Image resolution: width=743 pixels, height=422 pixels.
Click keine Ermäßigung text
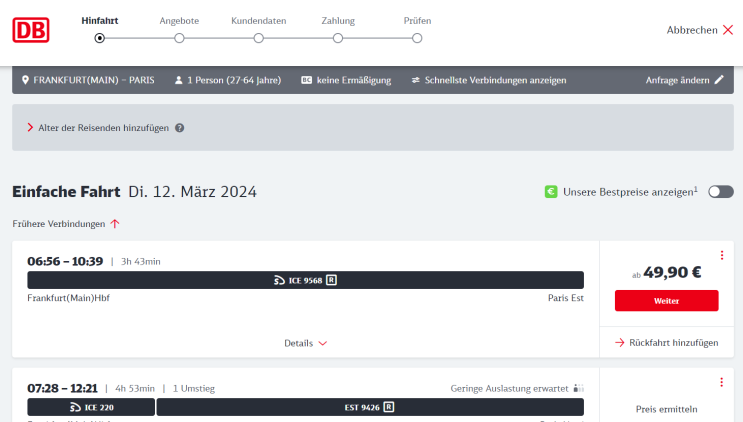354,80
